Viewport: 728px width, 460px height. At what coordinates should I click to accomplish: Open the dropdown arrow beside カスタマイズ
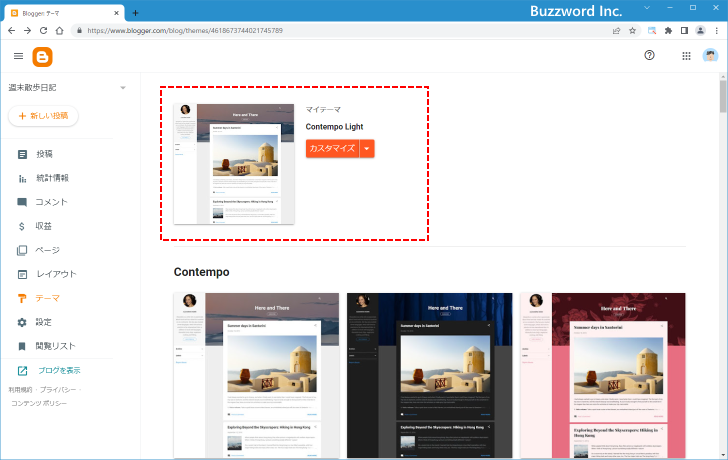(x=367, y=149)
